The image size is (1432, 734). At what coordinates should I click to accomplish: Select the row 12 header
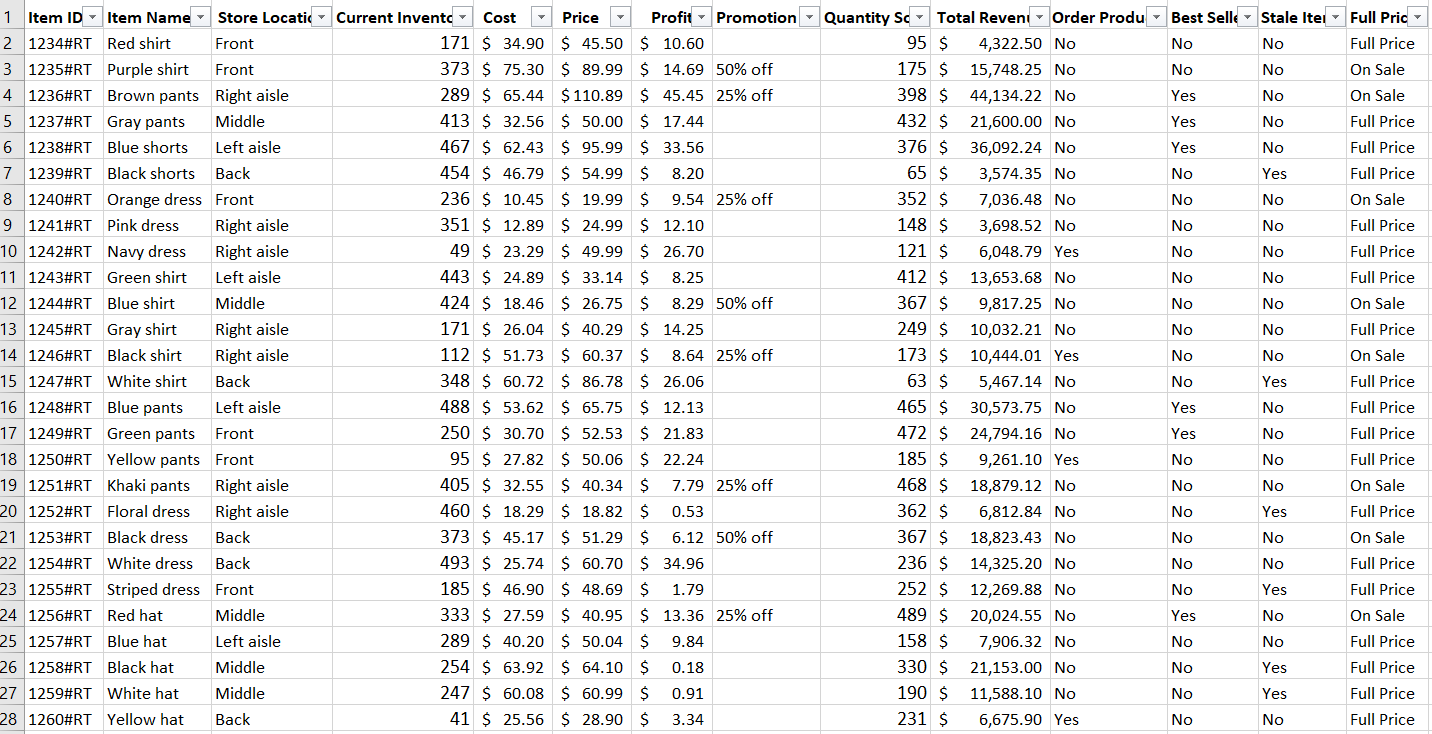click(11, 303)
